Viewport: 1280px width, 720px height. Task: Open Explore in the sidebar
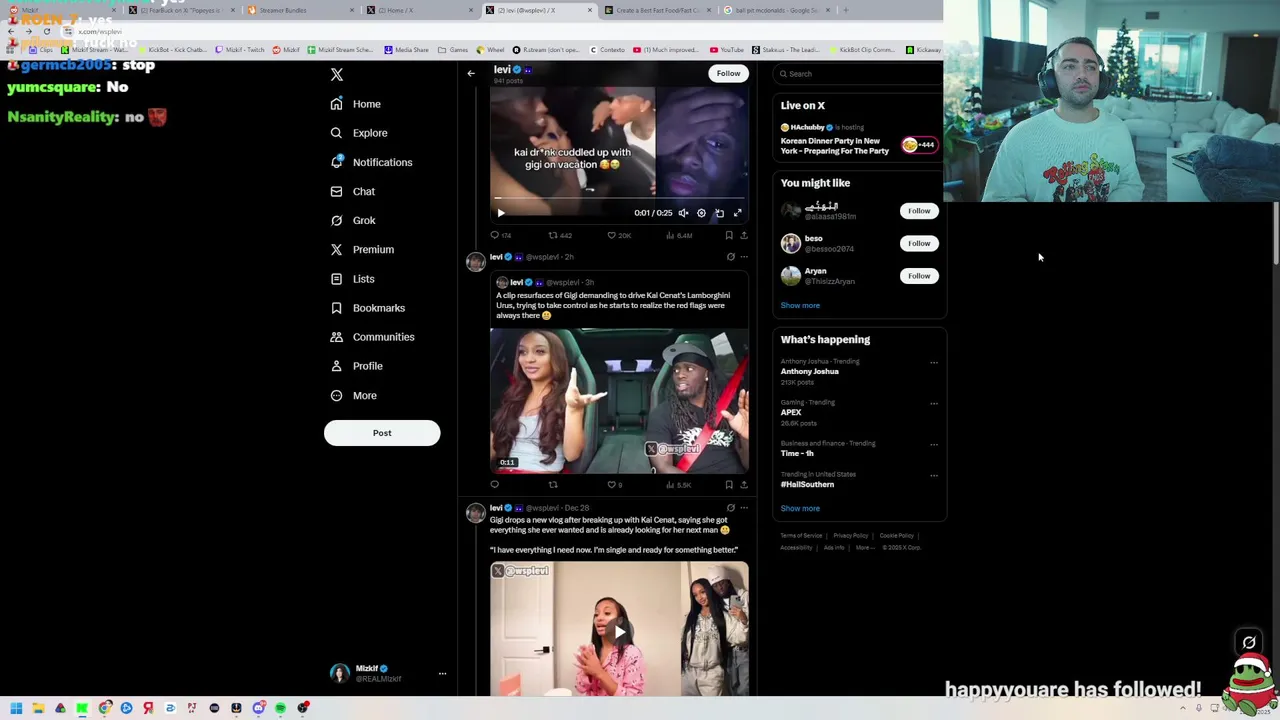pyautogui.click(x=358, y=133)
